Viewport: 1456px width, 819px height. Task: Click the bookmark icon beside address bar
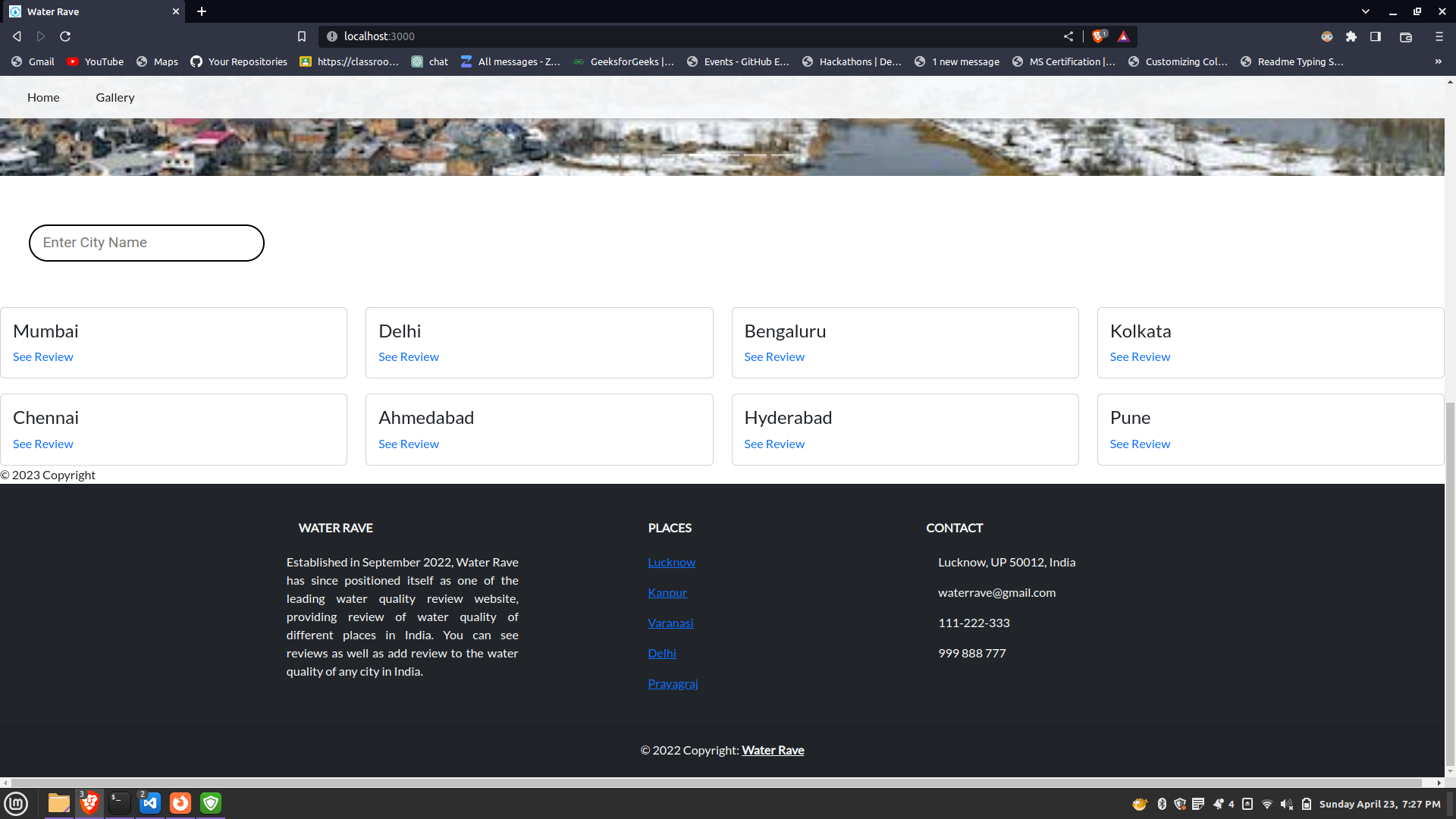click(x=302, y=36)
